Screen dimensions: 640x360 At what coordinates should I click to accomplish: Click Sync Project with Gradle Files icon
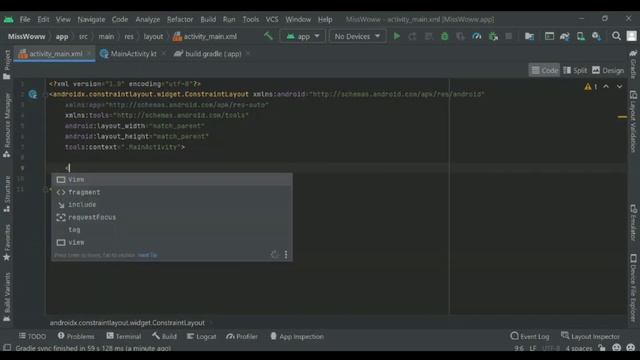coord(565,36)
